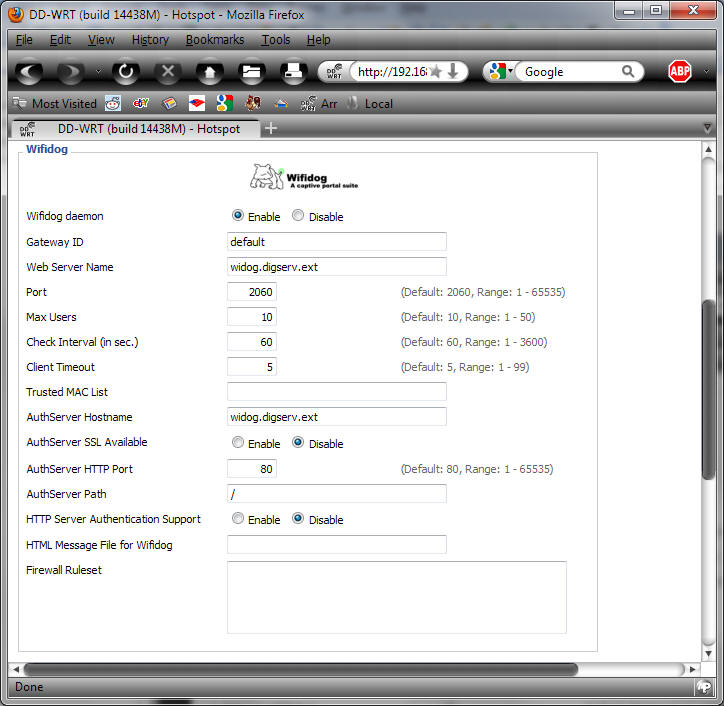Open the Bank of America flag bookmark
This screenshot has width=724, height=706.
197,103
